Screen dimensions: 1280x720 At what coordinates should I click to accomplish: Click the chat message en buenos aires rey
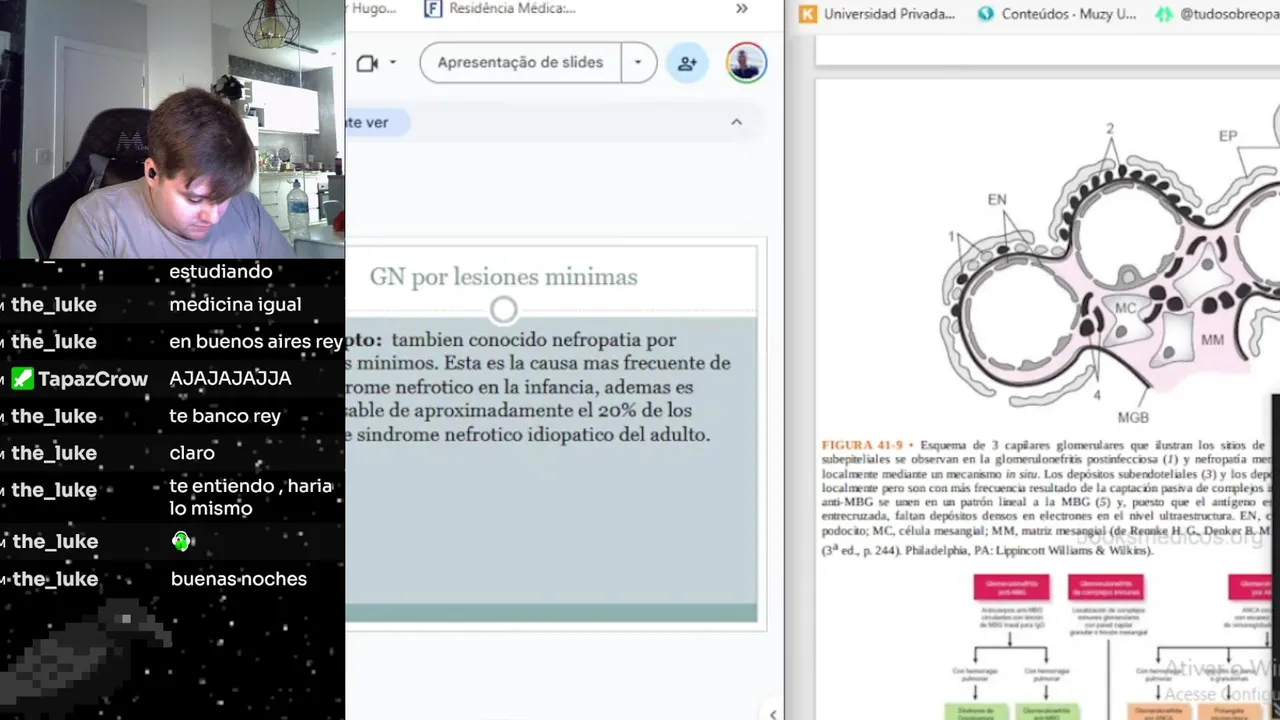tap(255, 342)
